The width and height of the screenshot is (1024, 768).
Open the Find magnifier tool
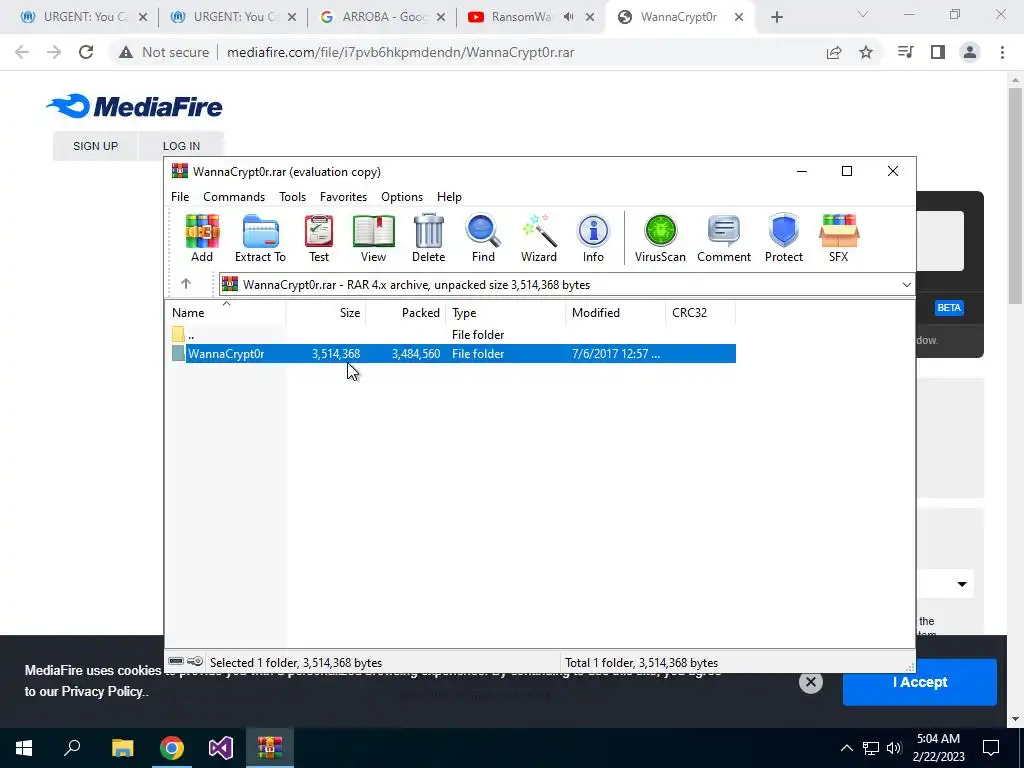[x=483, y=238]
